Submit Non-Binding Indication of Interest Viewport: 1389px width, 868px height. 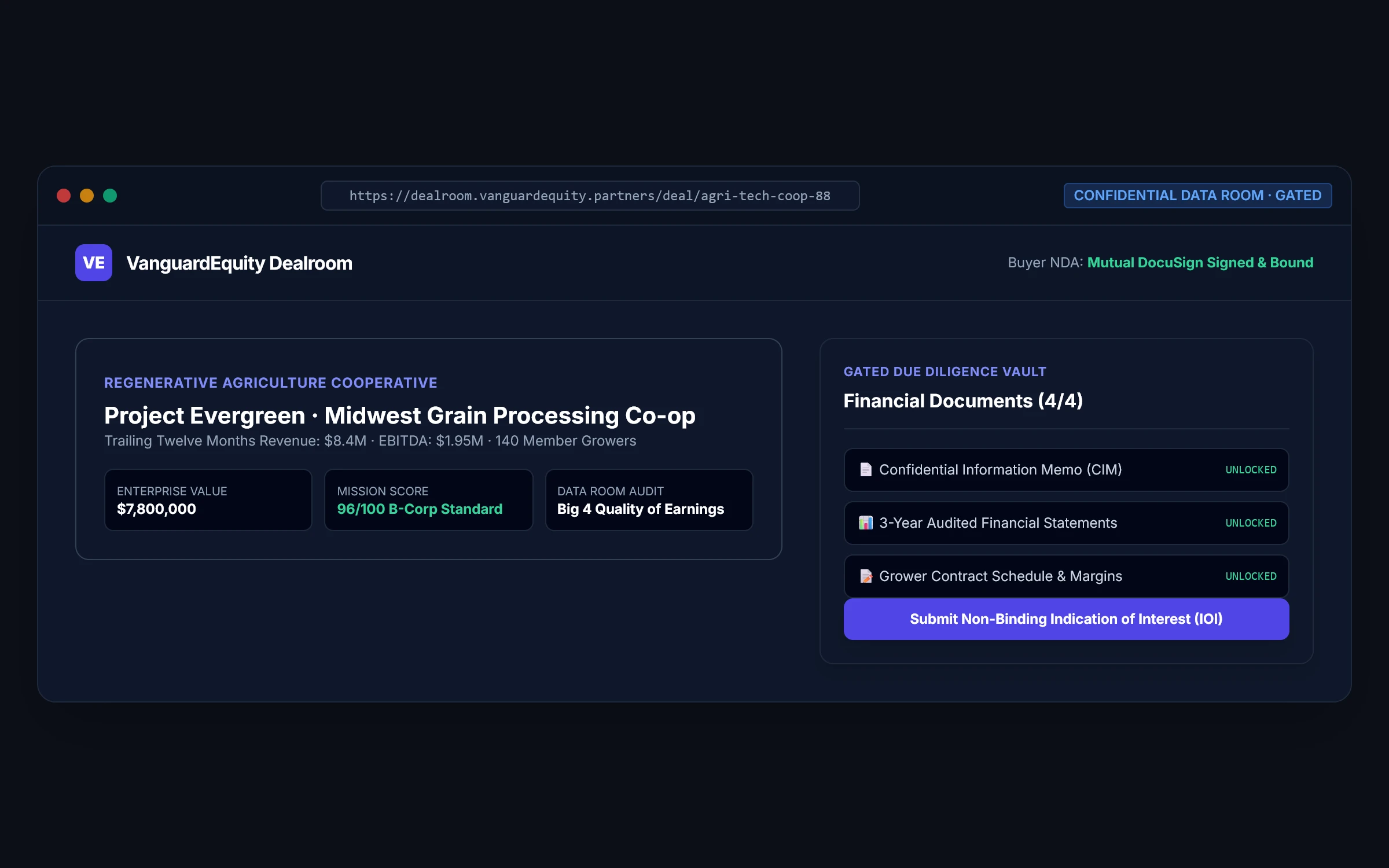click(x=1066, y=619)
